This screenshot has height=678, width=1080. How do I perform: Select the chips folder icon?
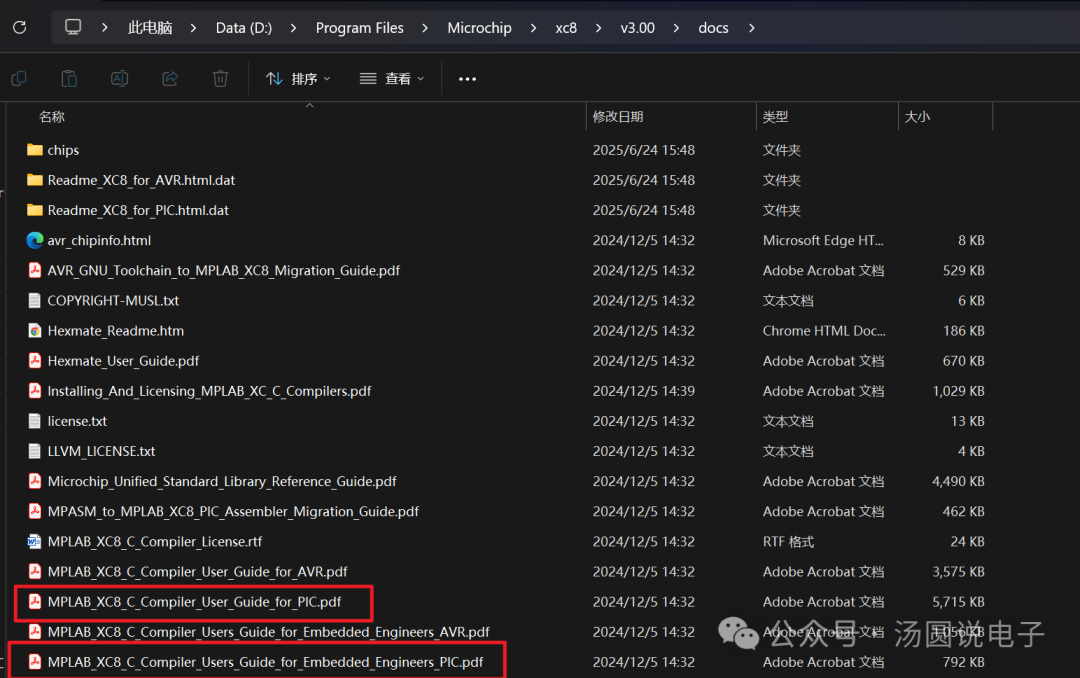point(34,150)
